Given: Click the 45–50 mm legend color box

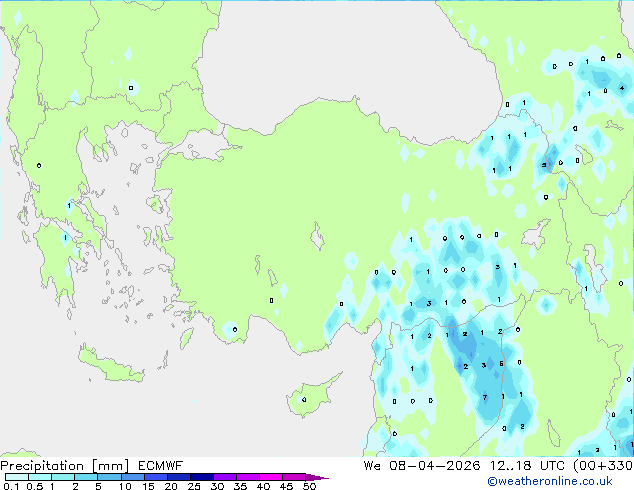Looking at the screenshot, I should [x=294, y=477].
